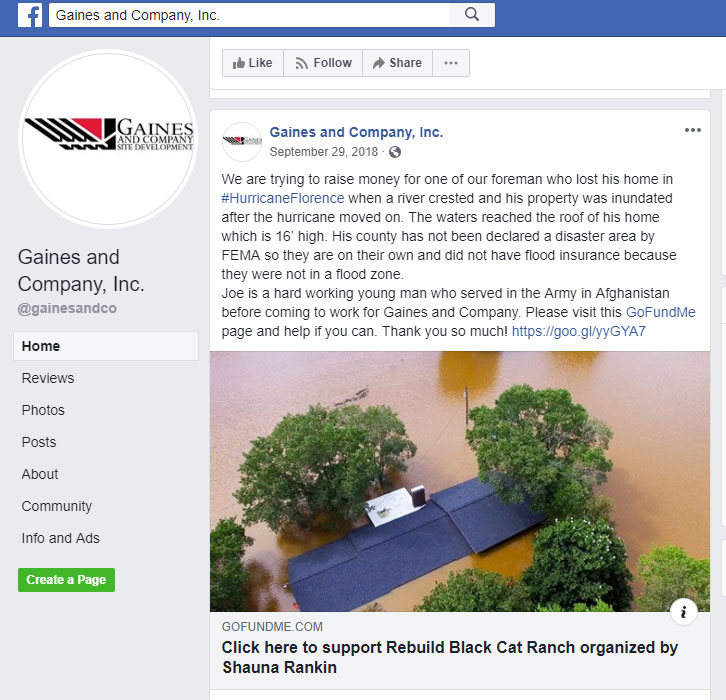Screen dimensions: 726x700
Task: Click the small Gaines post avatar
Action: [x=242, y=141]
